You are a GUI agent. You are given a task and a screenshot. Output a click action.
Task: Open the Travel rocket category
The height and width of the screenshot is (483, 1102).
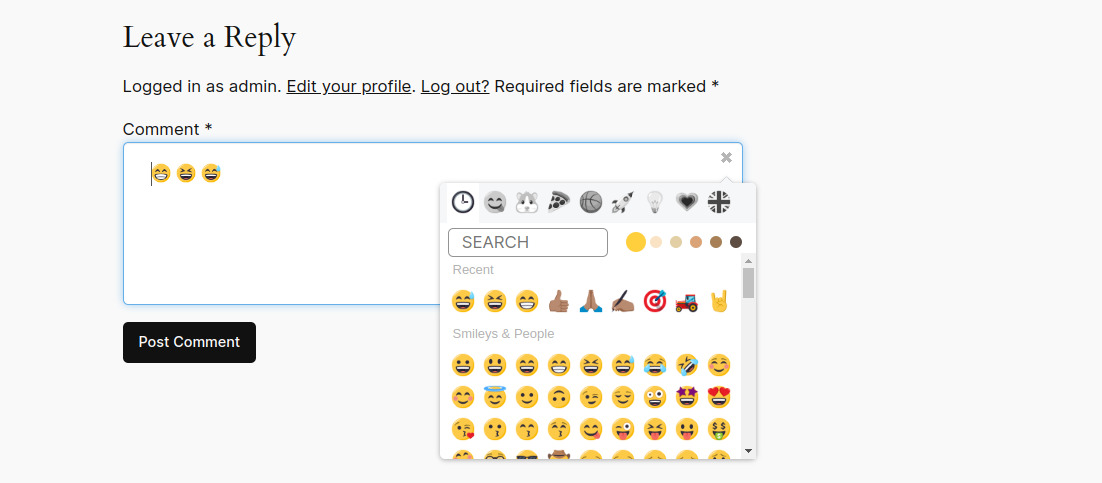pos(623,202)
